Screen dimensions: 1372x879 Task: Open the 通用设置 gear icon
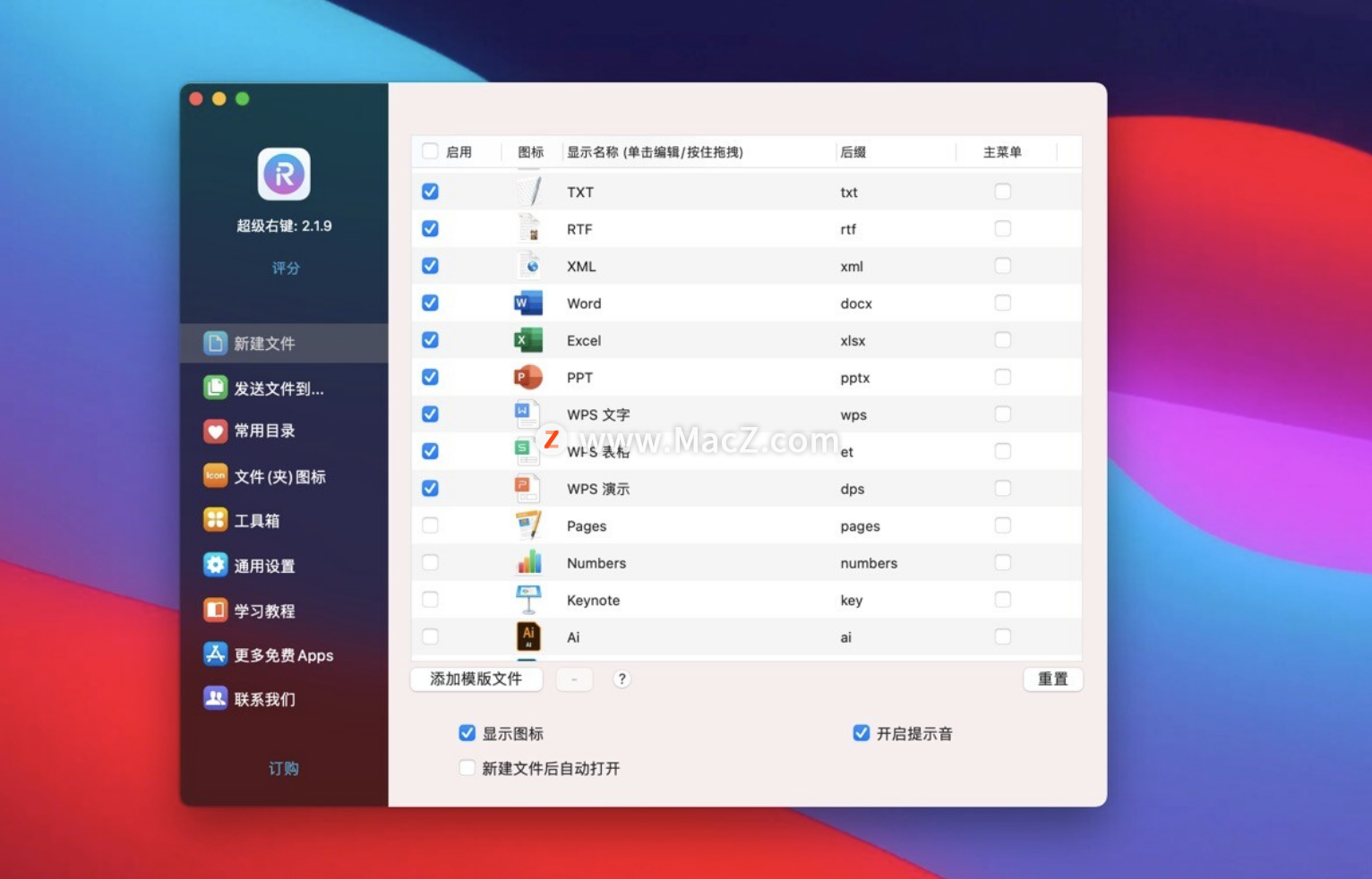(x=215, y=565)
